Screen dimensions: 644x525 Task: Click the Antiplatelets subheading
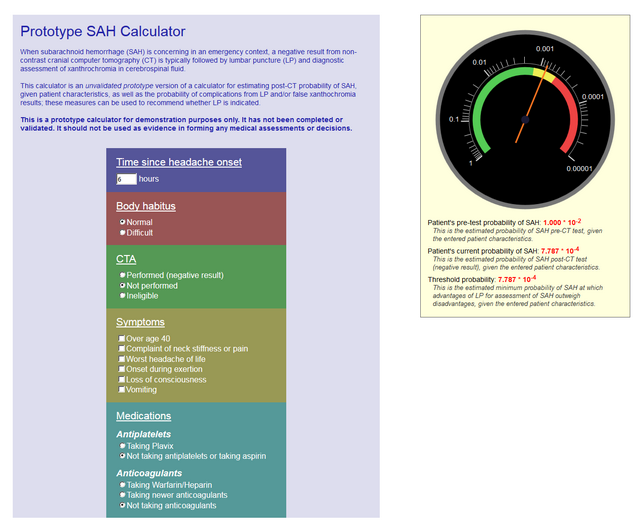click(x=144, y=434)
